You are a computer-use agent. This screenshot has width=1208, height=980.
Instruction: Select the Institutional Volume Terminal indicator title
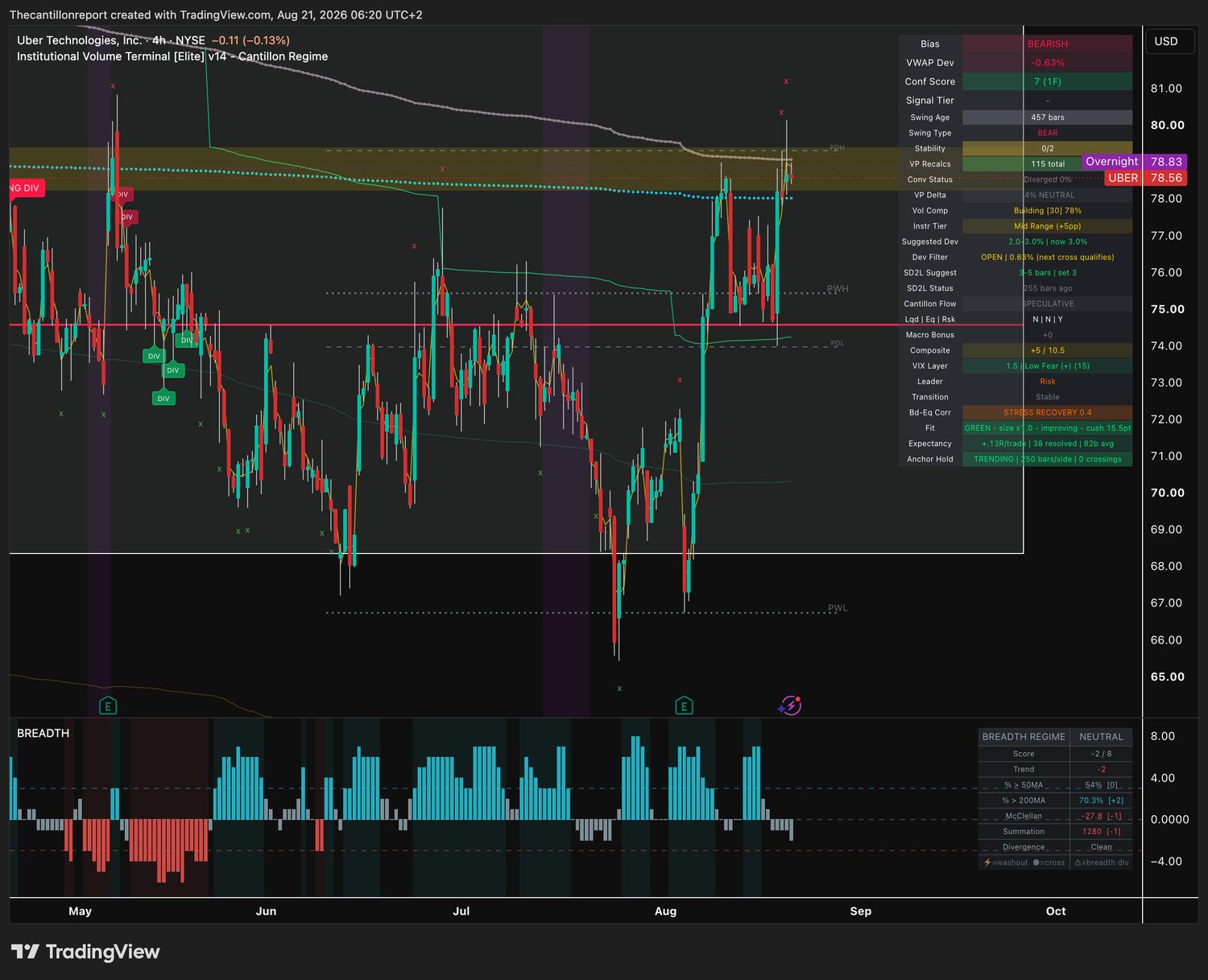click(172, 56)
